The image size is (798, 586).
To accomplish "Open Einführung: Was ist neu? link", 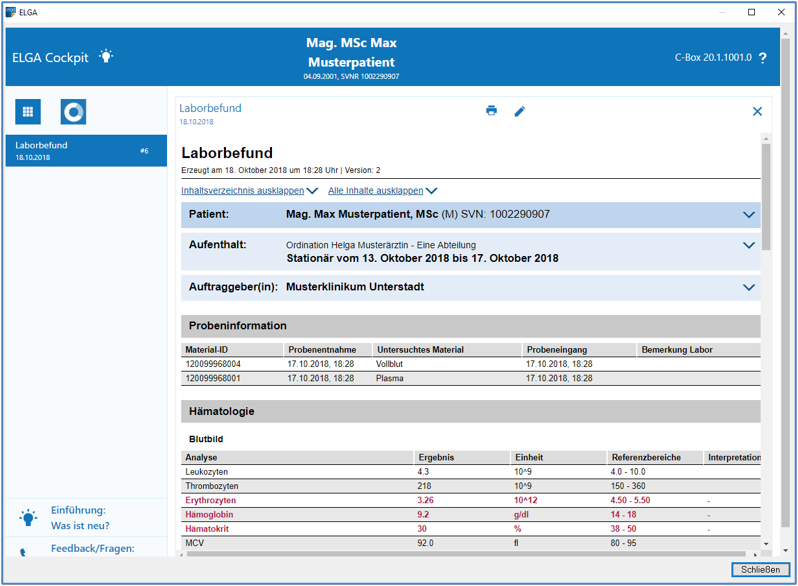I will pyautogui.click(x=80, y=518).
